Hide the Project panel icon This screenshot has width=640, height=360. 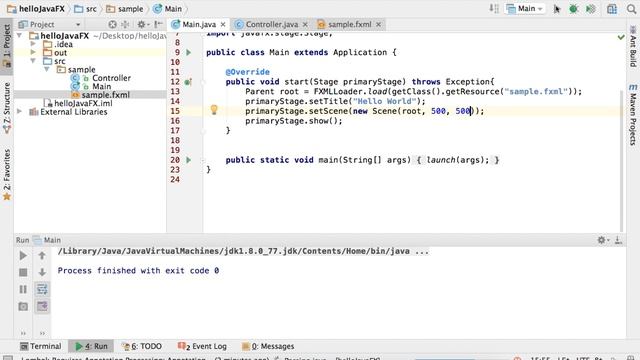pyautogui.click(x=158, y=24)
